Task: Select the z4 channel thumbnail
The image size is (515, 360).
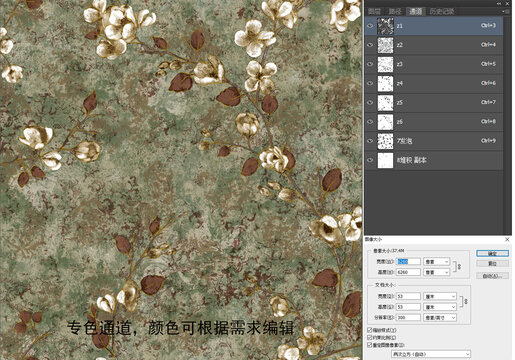Action: coord(385,84)
